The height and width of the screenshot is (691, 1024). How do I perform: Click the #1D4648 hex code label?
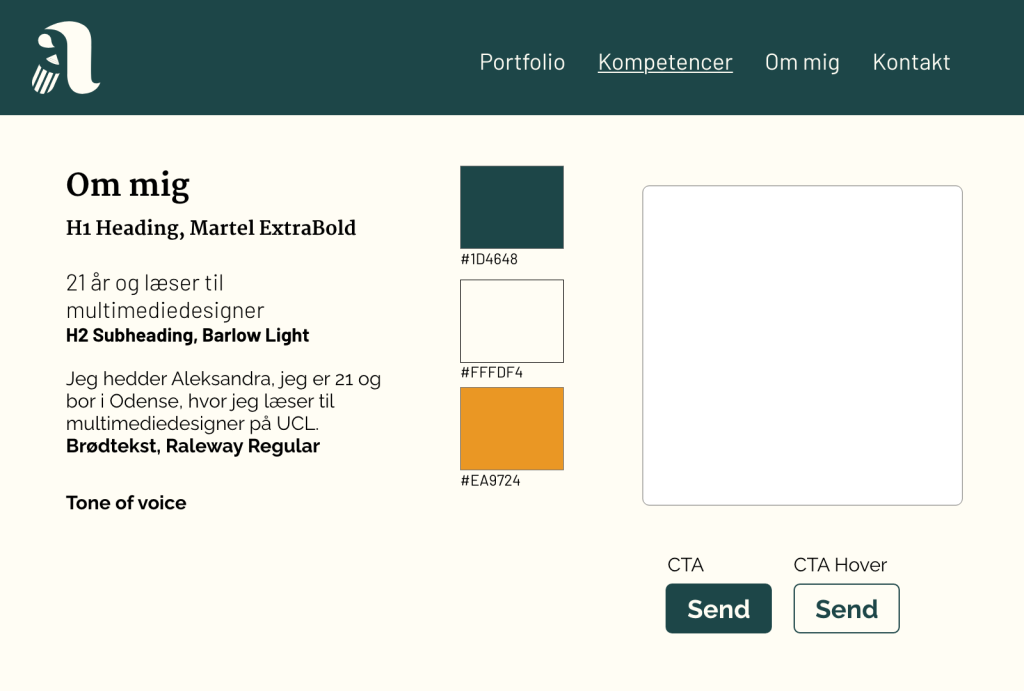pos(489,259)
